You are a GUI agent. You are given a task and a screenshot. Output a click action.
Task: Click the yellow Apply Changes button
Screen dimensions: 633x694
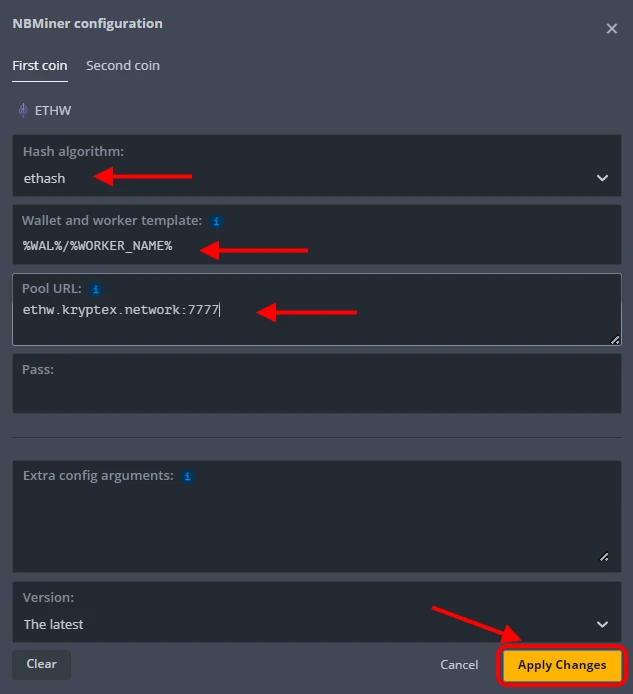(562, 665)
